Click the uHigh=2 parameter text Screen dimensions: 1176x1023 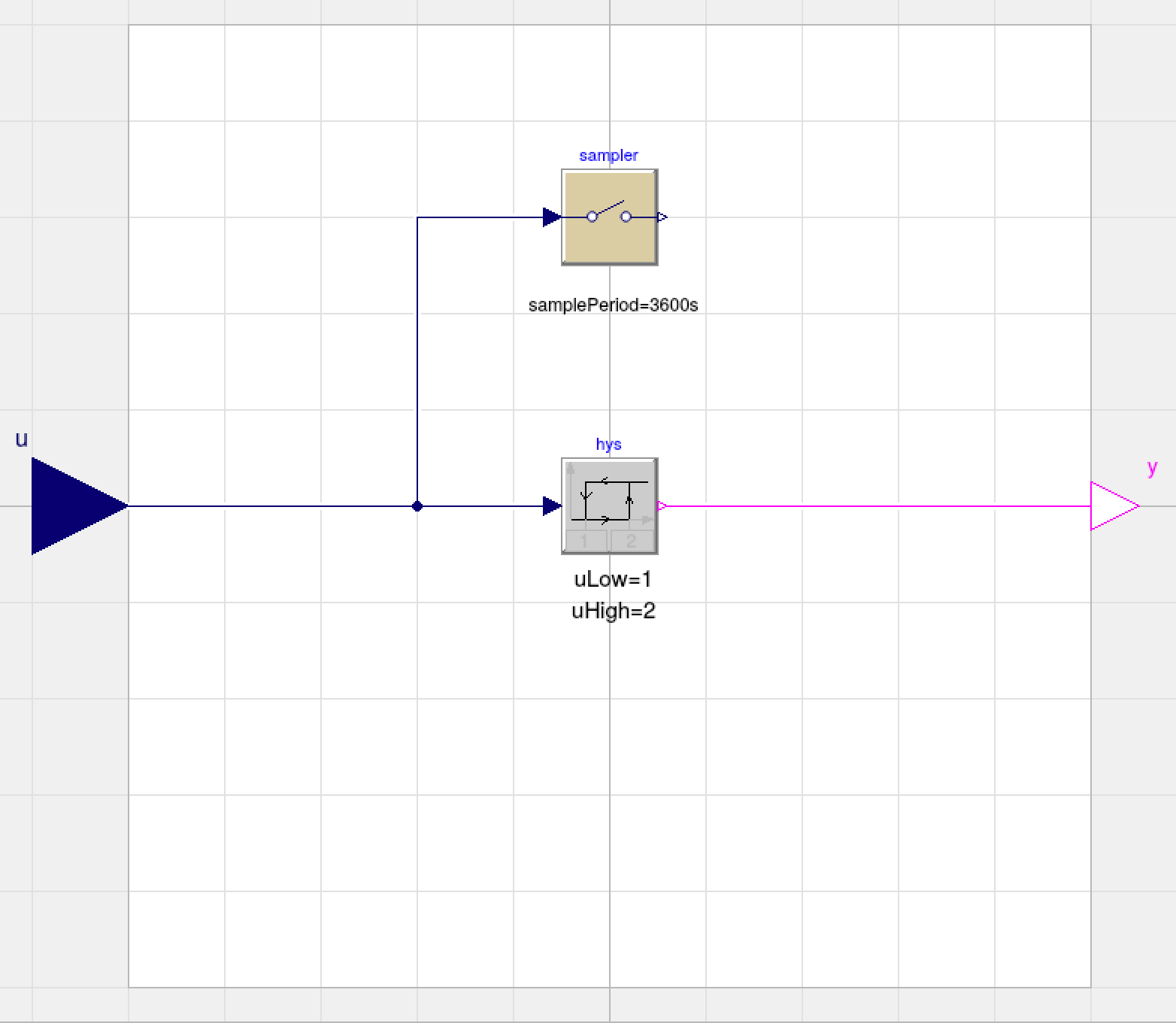(x=613, y=611)
